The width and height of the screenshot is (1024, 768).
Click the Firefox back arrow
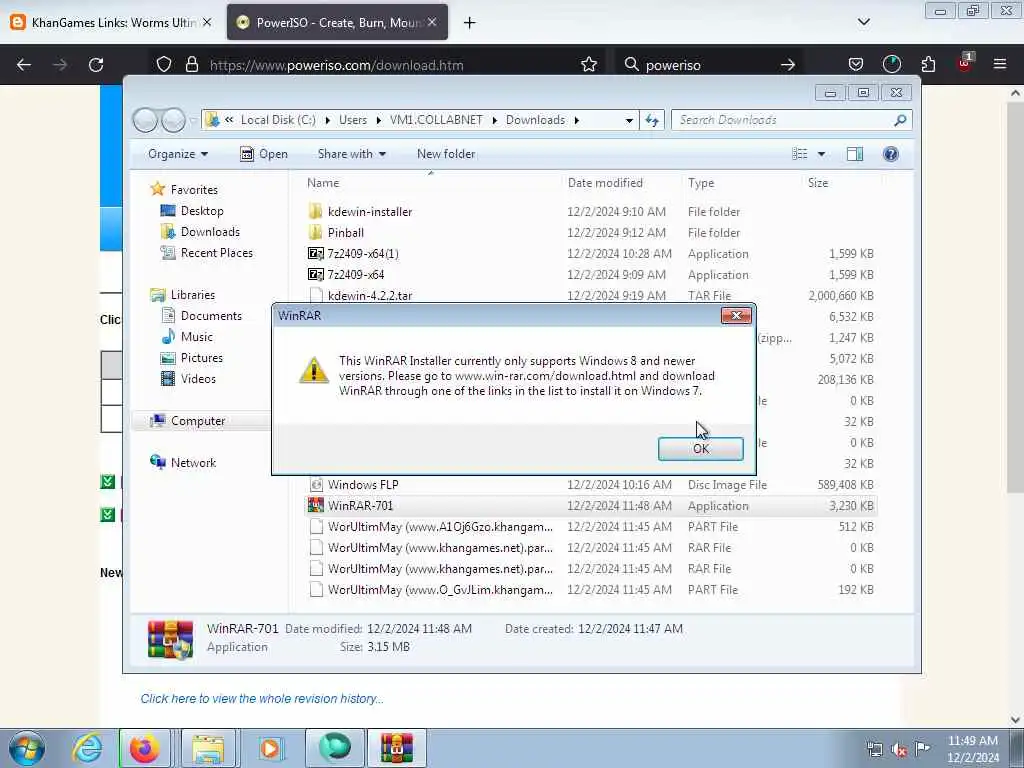click(x=24, y=65)
